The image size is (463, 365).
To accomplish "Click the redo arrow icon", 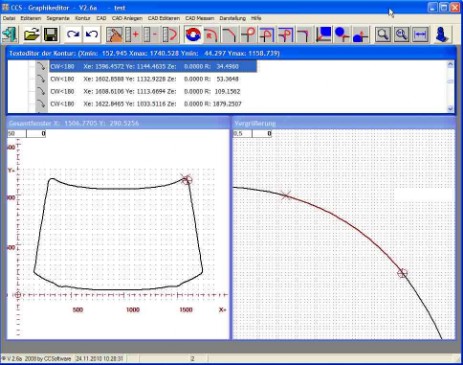I will 73,34.
